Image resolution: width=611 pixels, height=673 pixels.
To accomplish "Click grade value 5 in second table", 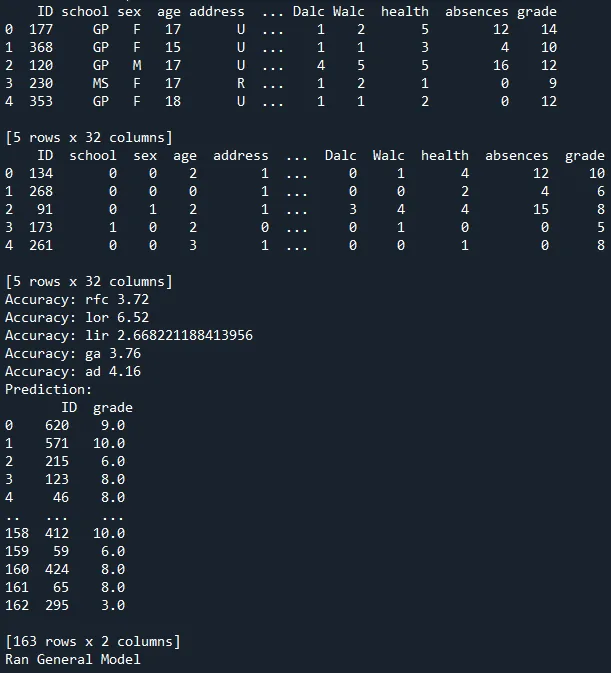I will click(601, 227).
